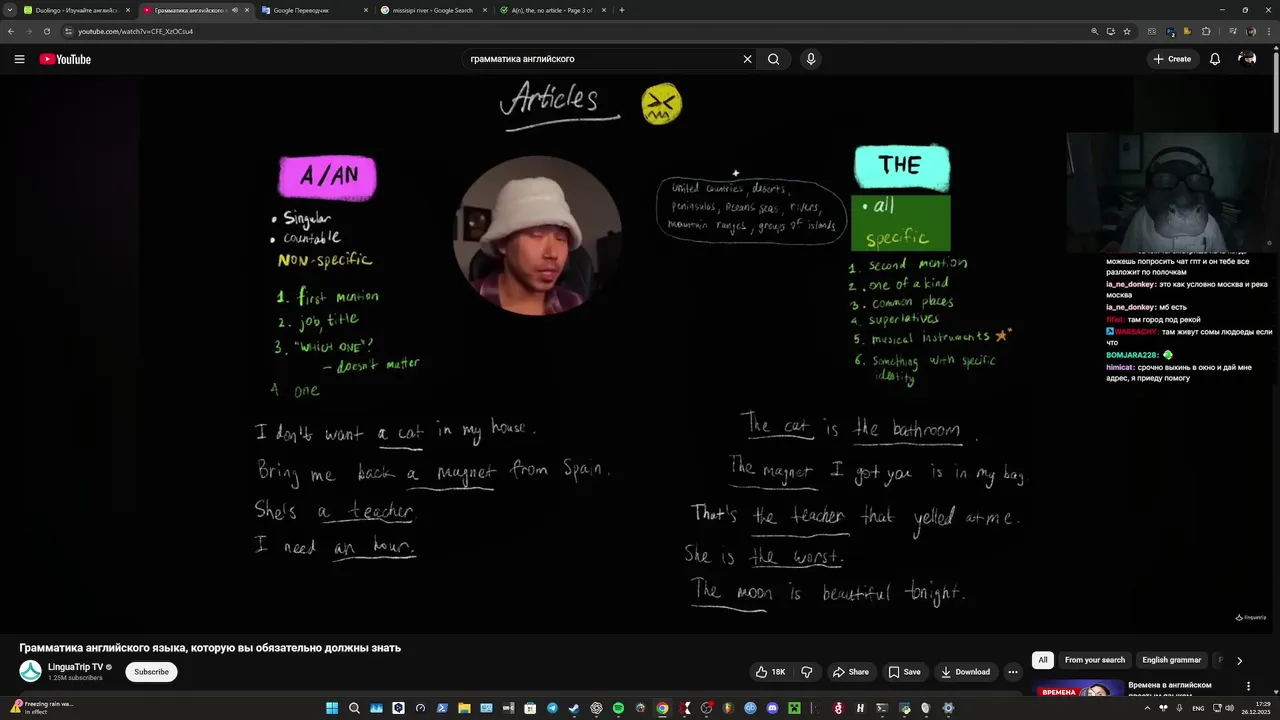Mute the YouTube tab via speaker icon
The image size is (1280, 720).
point(235,10)
